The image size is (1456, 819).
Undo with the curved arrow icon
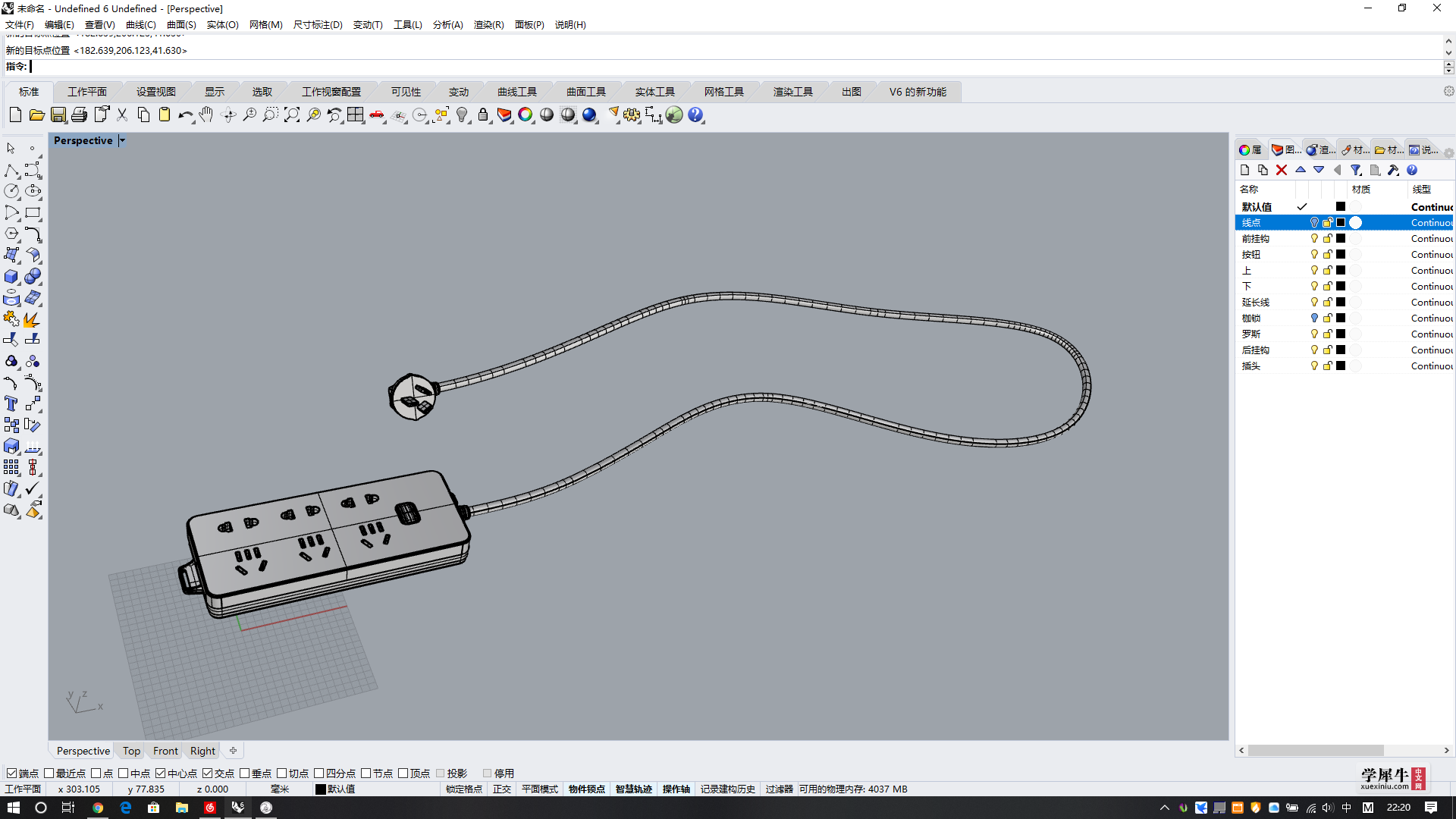tap(185, 115)
